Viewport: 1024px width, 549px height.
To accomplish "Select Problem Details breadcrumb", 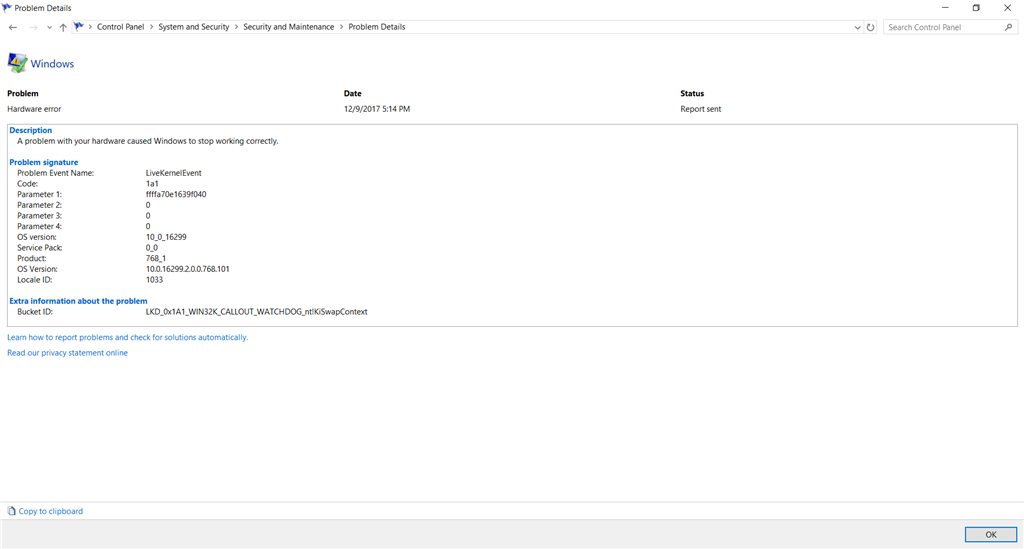I will 377,27.
